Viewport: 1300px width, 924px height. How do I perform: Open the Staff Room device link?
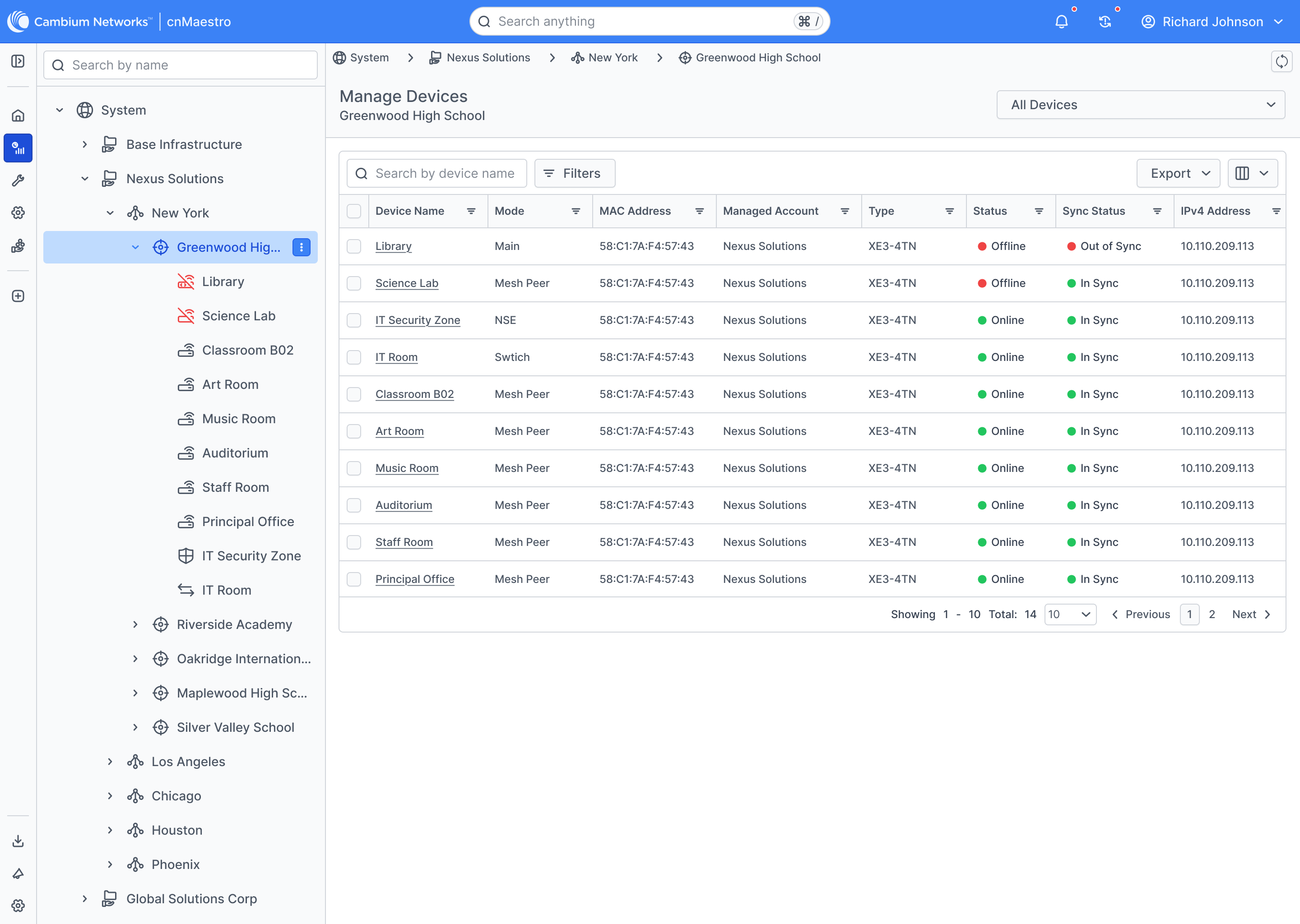(x=404, y=542)
